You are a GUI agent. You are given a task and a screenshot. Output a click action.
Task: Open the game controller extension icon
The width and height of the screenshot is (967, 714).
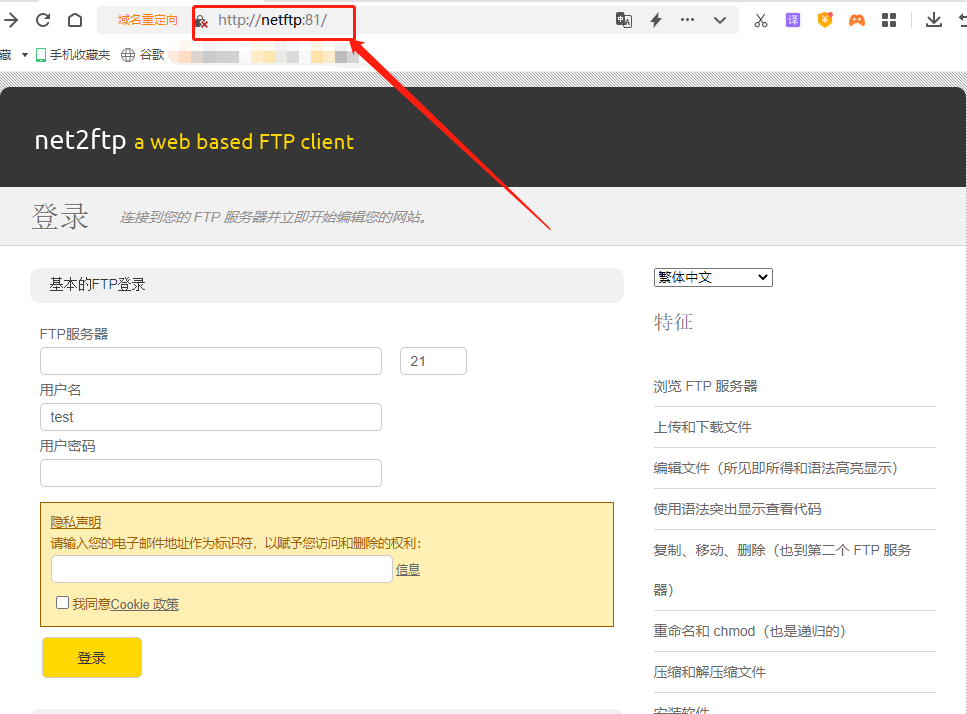857,20
